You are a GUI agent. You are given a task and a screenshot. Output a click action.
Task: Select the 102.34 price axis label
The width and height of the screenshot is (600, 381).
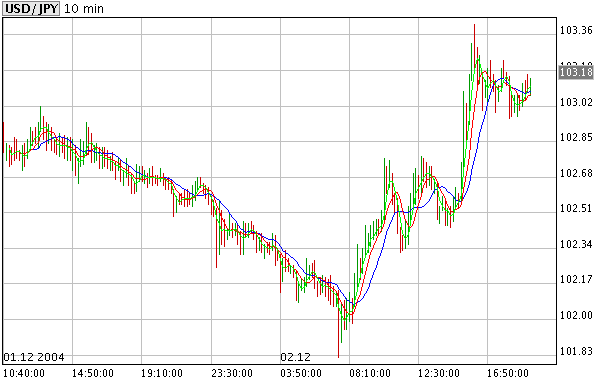(x=576, y=244)
